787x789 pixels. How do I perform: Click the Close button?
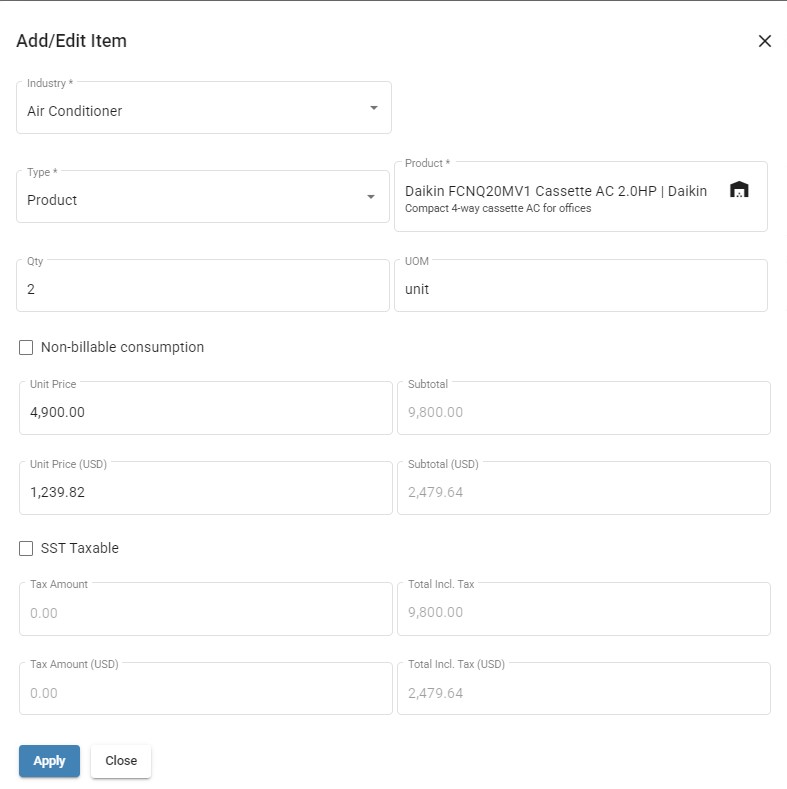(121, 761)
